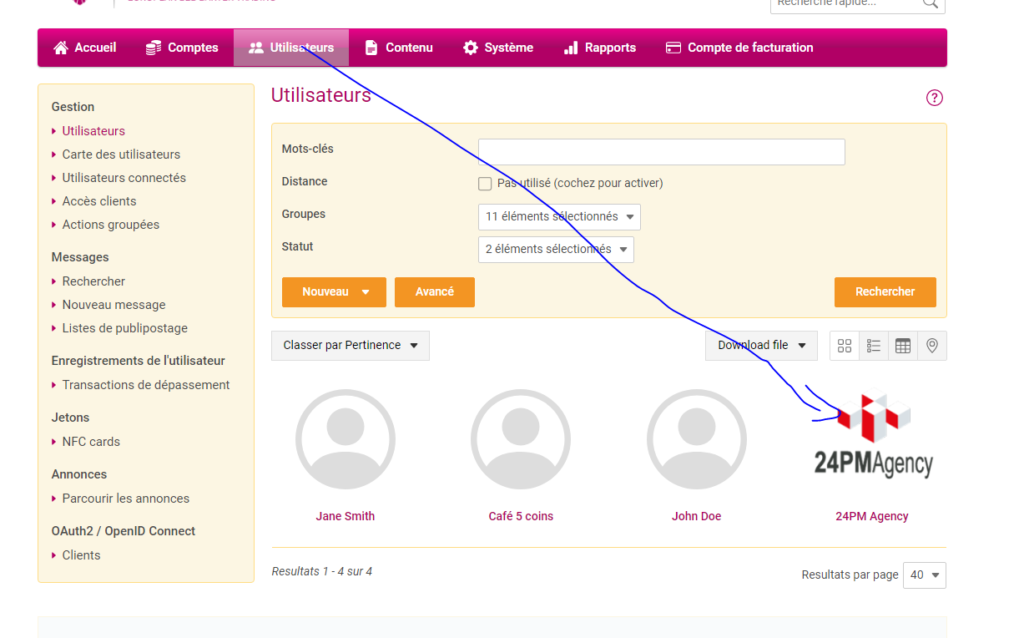This screenshot has width=1024, height=638.
Task: Click the quick search magnifier icon
Action: pos(931,4)
